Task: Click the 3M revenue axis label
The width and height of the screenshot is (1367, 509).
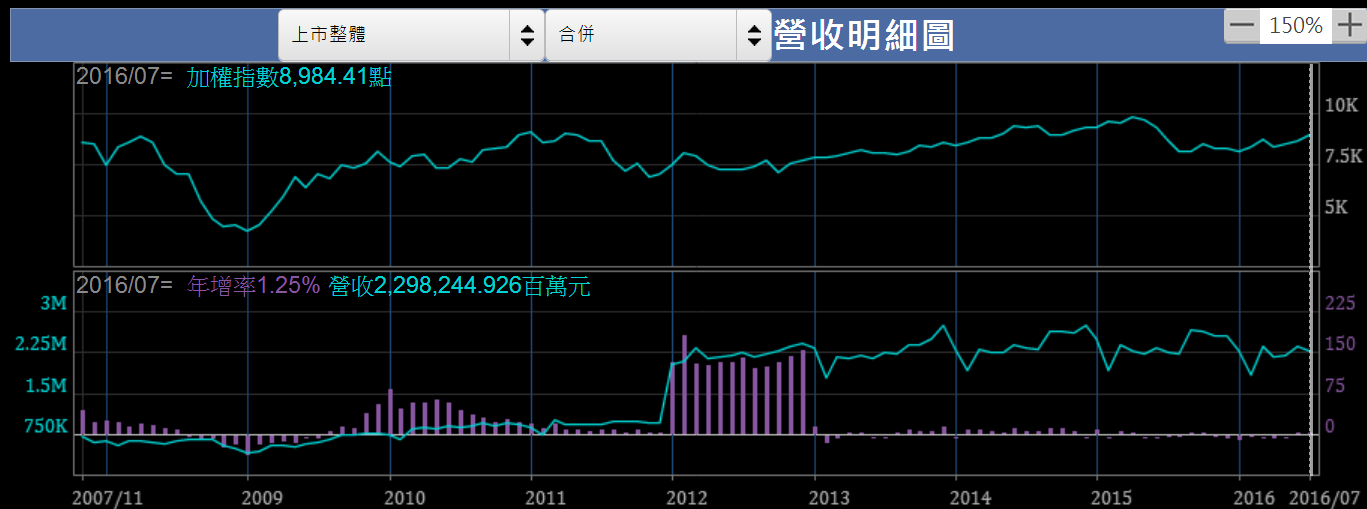Action: [53, 304]
